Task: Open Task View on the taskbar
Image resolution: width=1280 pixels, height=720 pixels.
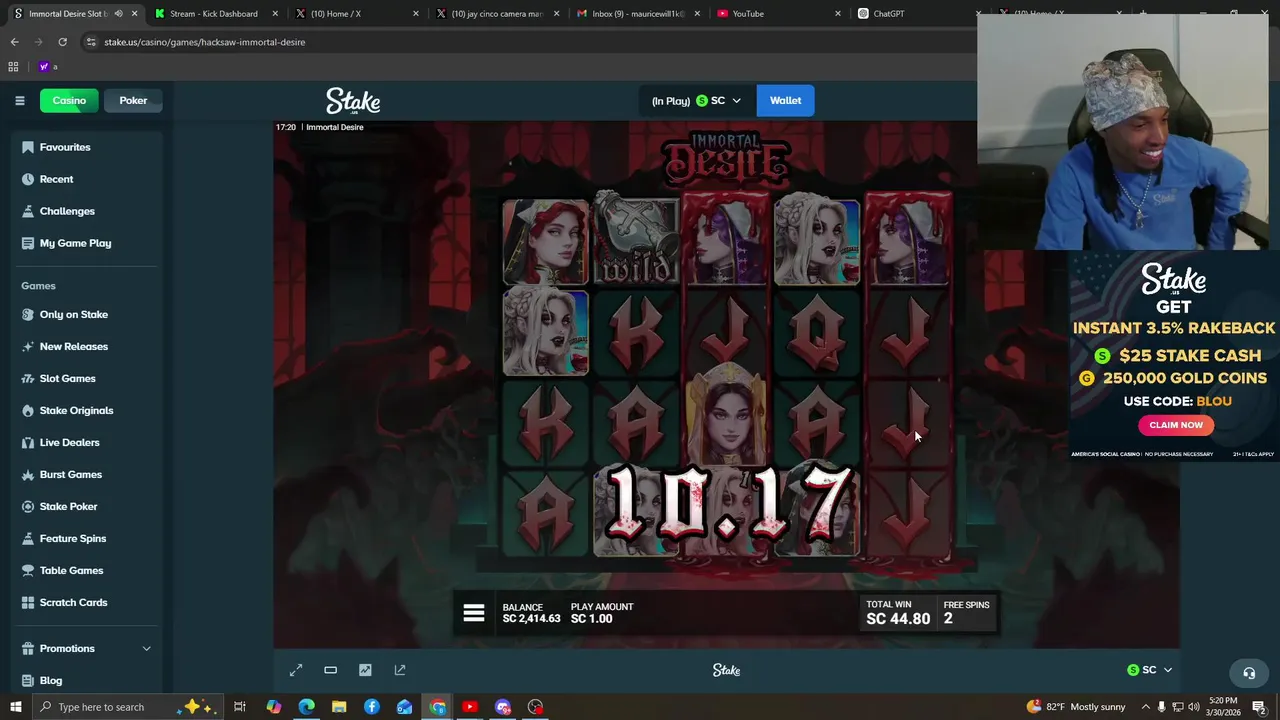Action: click(240, 707)
